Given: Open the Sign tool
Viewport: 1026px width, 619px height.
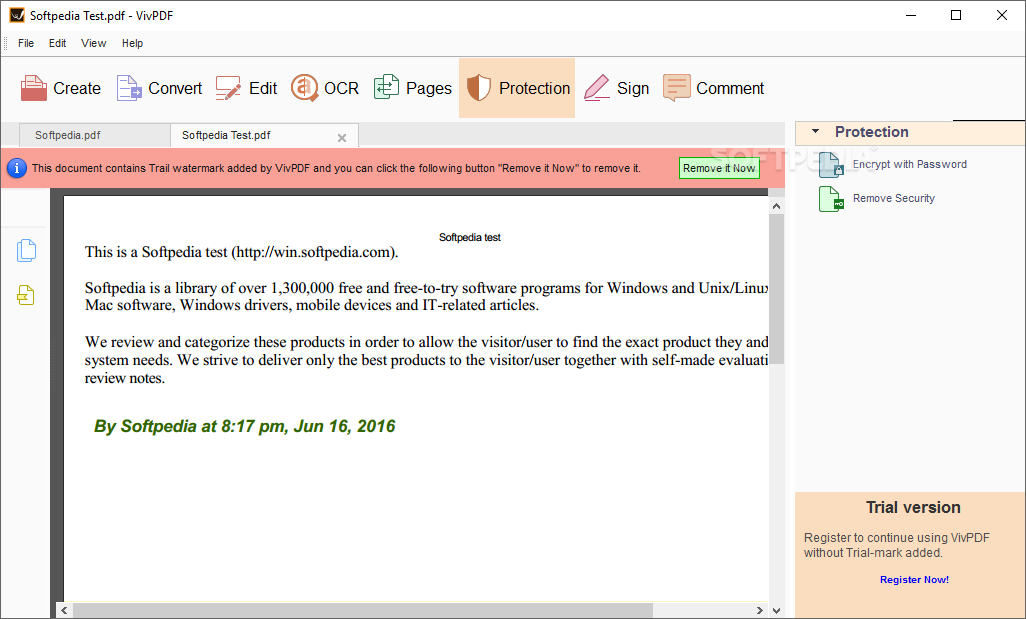Looking at the screenshot, I should [616, 88].
